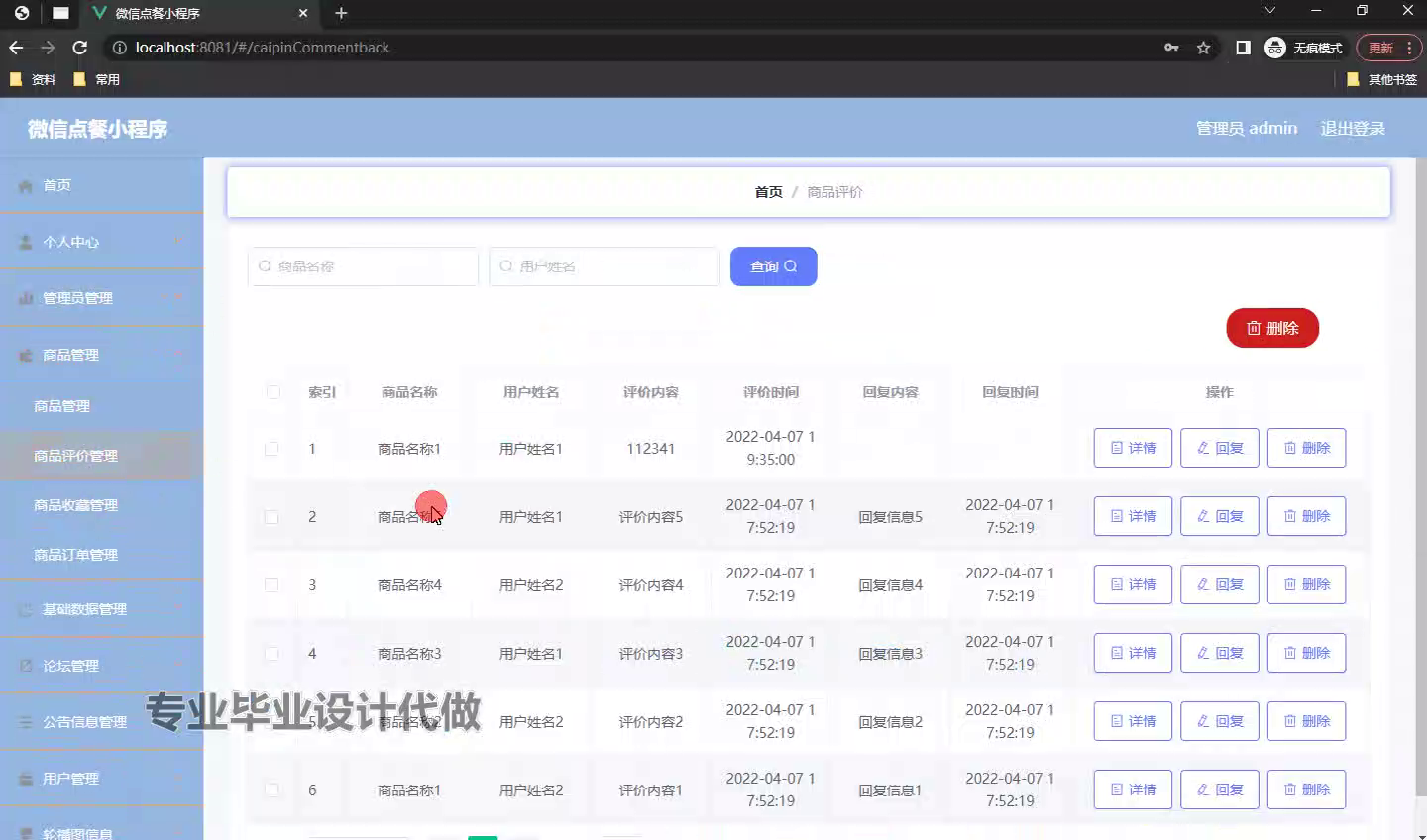Click 管理员 admin label in header
The image size is (1427, 840).
[x=1247, y=128]
